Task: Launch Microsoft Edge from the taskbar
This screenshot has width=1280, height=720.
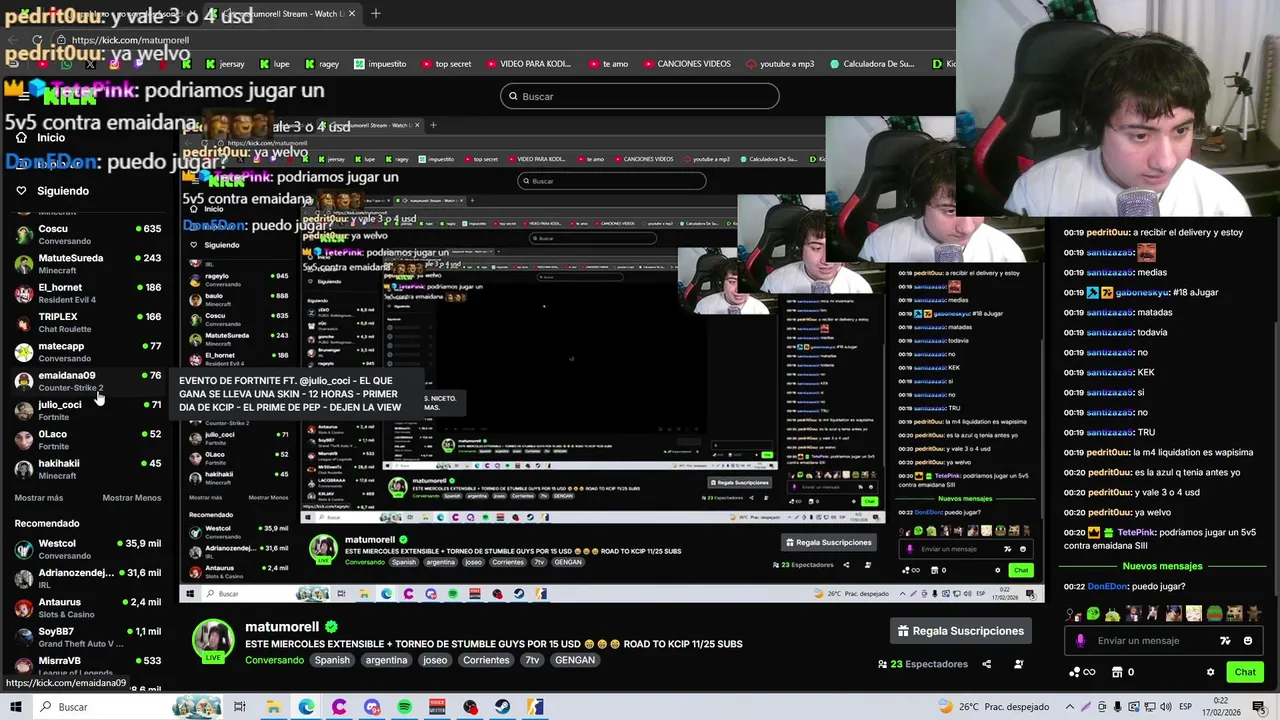Action: tap(306, 707)
